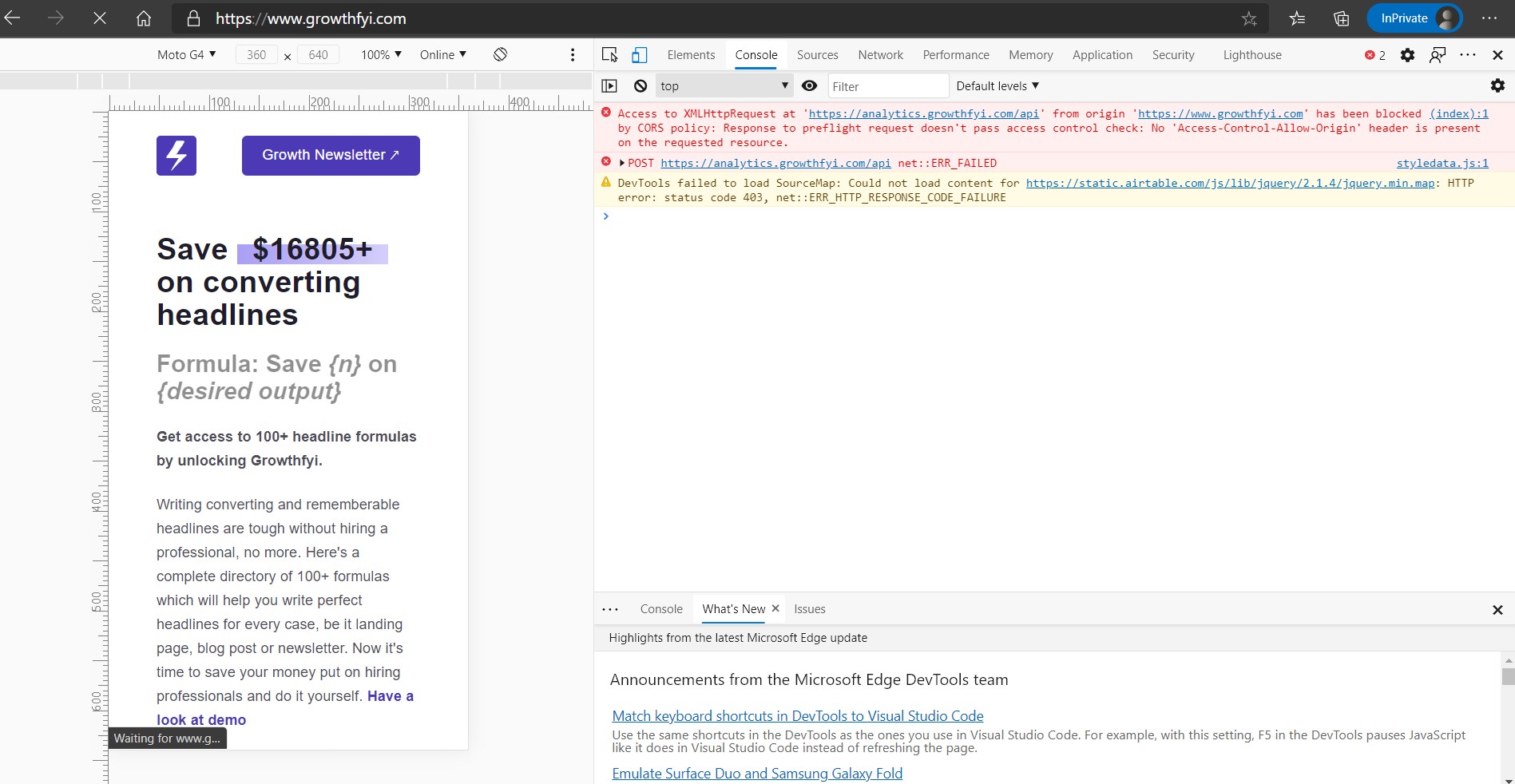Click the analytics.growthfyi.com/api link in POST error
This screenshot has width=1515, height=784.
click(775, 163)
